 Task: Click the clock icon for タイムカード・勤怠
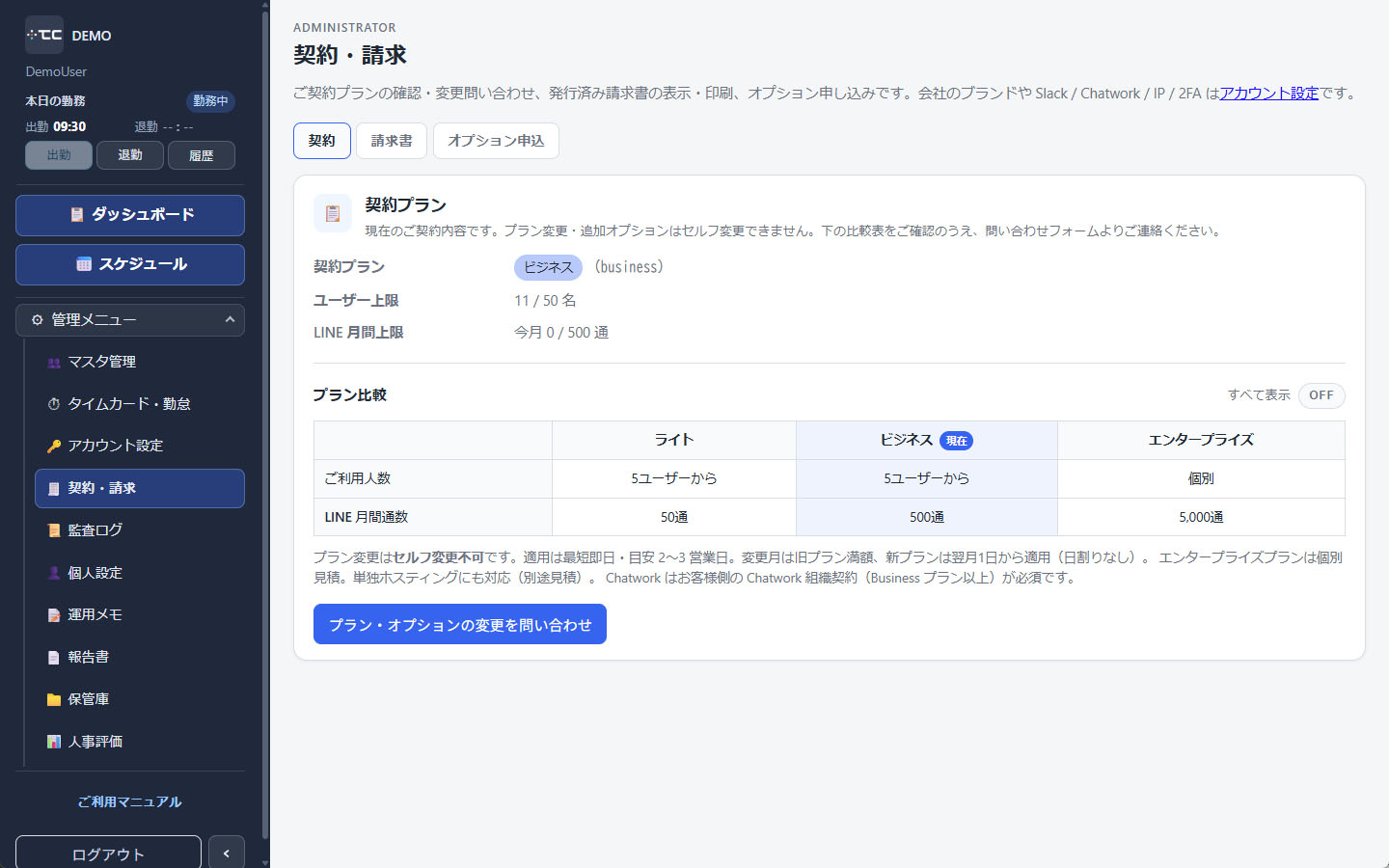[x=54, y=404]
